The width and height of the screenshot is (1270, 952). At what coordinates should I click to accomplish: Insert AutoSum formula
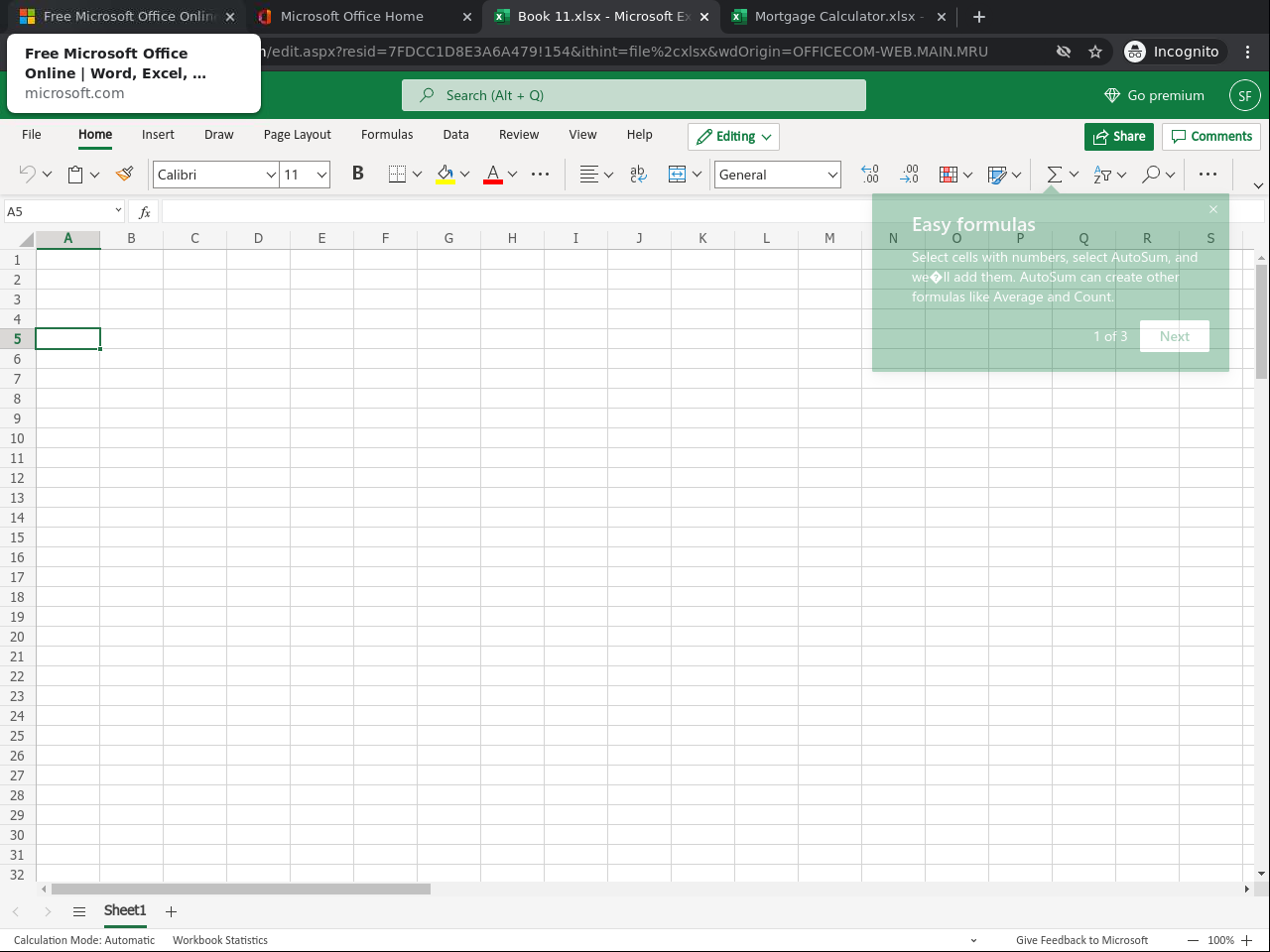click(1055, 175)
